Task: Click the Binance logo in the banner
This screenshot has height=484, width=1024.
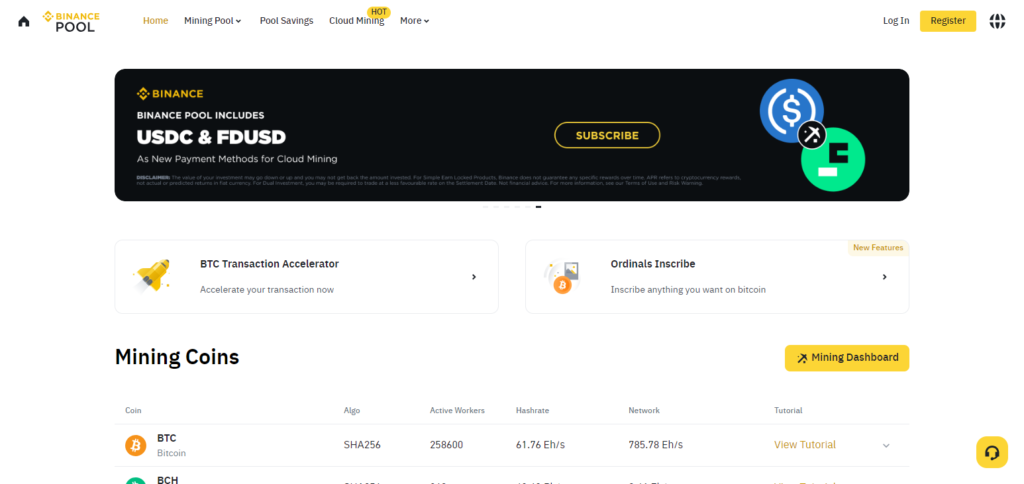Action: tap(170, 94)
